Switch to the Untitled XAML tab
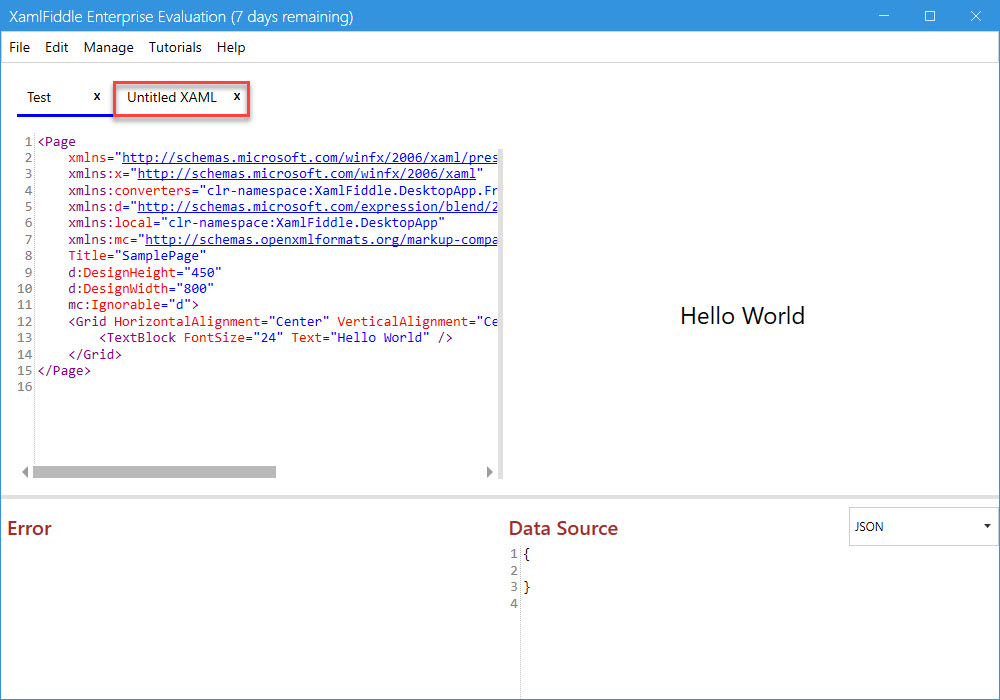Screen dimensions: 1000x700 pos(172,98)
